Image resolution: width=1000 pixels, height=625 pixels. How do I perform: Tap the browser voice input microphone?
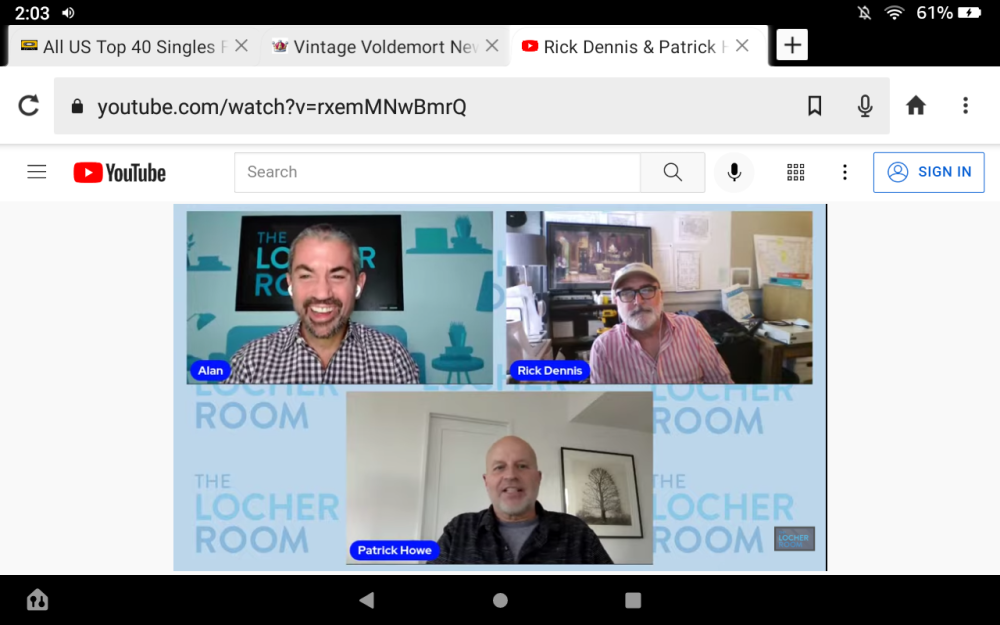tap(865, 106)
